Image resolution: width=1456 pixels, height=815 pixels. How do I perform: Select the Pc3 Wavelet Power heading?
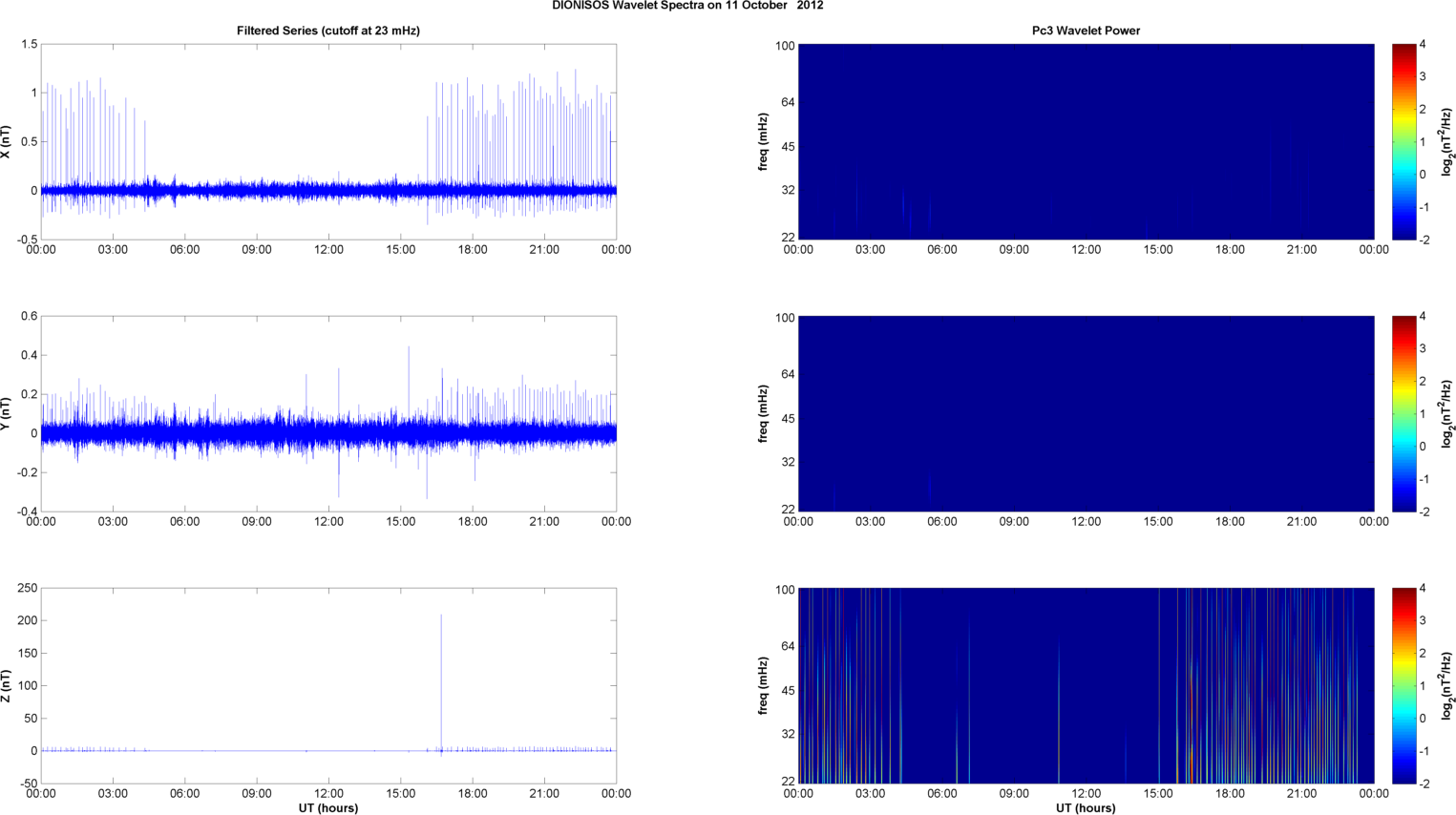coord(1086,31)
